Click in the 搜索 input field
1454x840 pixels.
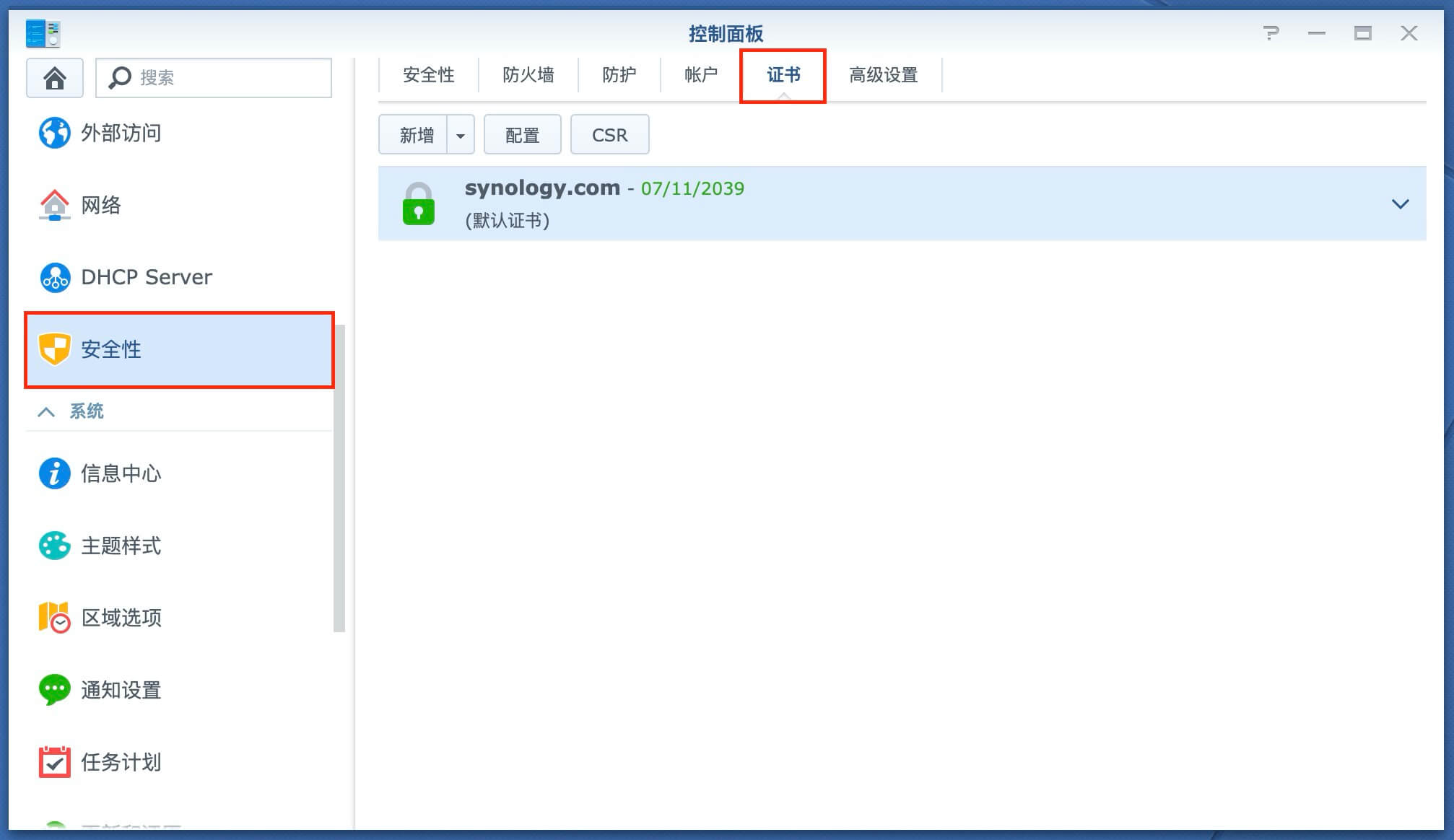tap(214, 77)
